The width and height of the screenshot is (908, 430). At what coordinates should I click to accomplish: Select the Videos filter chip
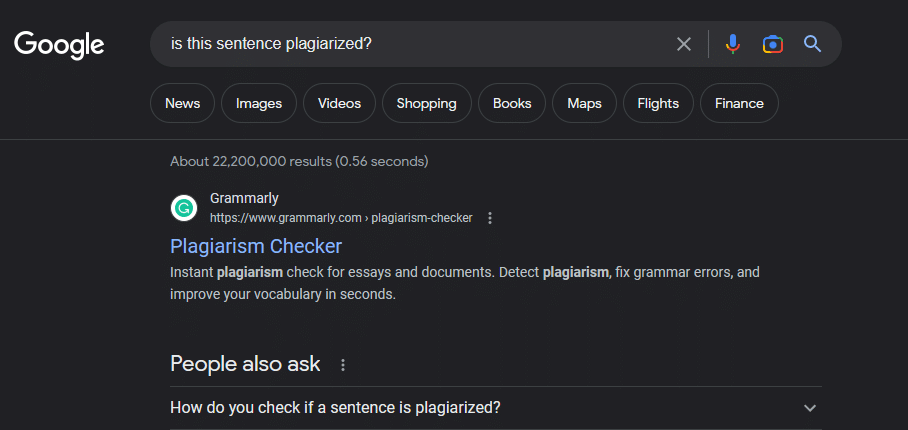click(339, 103)
